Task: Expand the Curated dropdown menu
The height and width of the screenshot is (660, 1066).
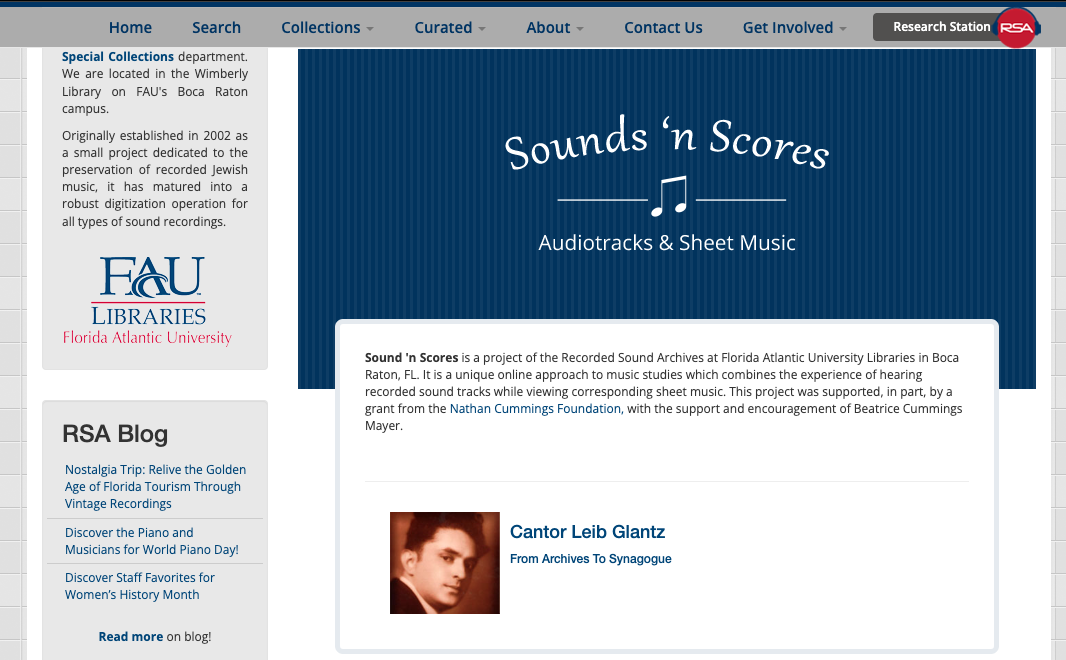Action: point(449,28)
